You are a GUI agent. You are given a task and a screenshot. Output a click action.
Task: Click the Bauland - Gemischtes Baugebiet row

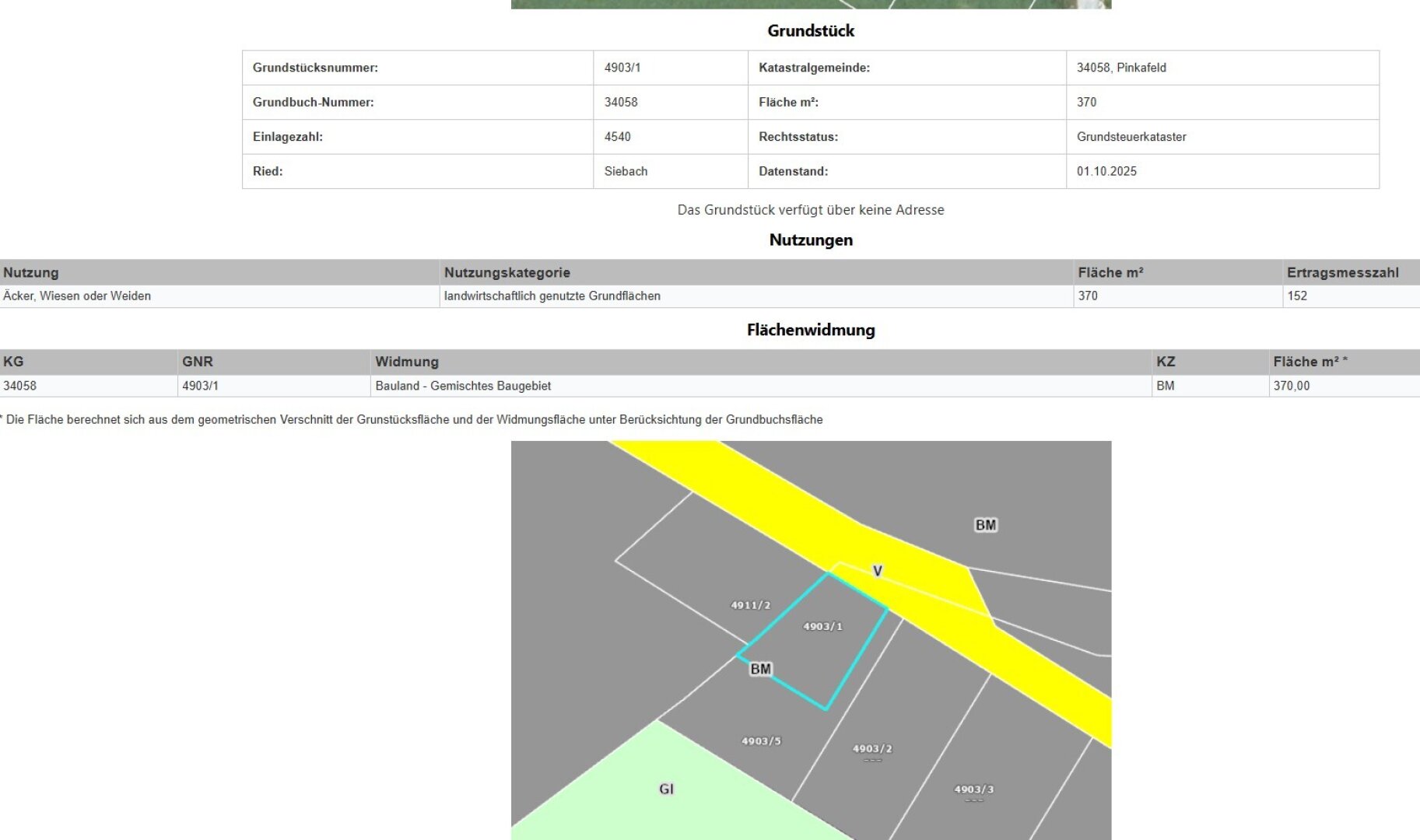tap(464, 386)
